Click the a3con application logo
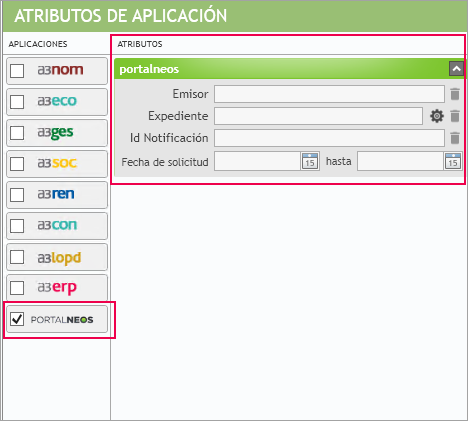The height and width of the screenshot is (421, 468). pos(57,225)
